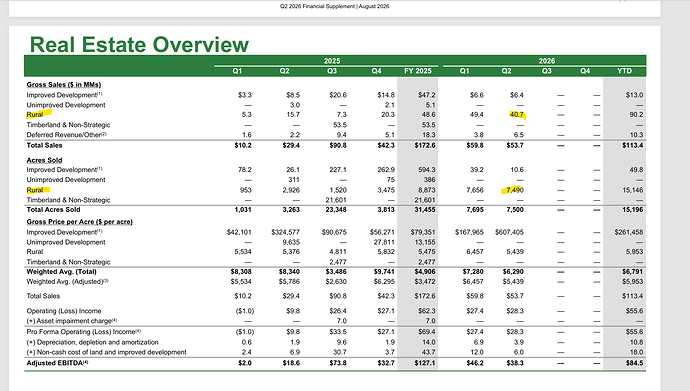
Task: Click the $324,577 price per acre value
Action: point(285,232)
